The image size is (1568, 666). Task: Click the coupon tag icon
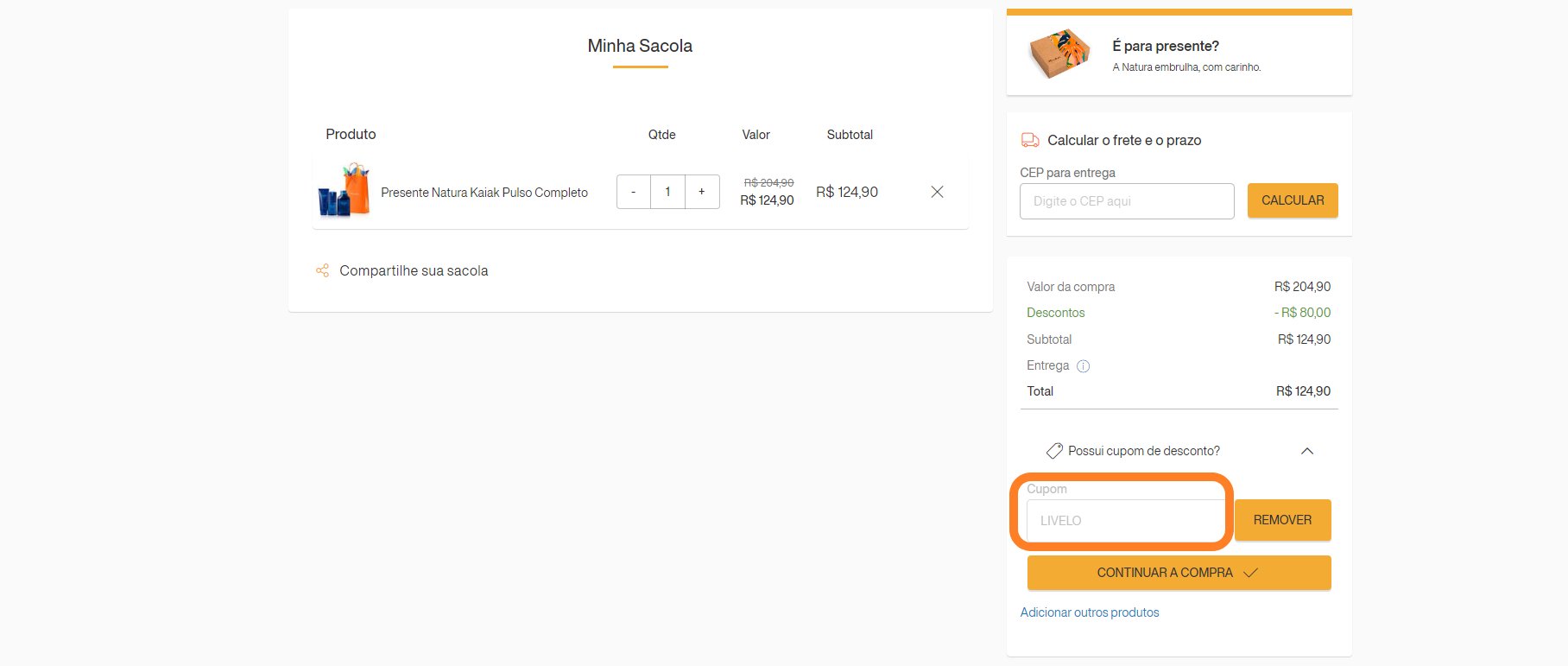point(1054,451)
